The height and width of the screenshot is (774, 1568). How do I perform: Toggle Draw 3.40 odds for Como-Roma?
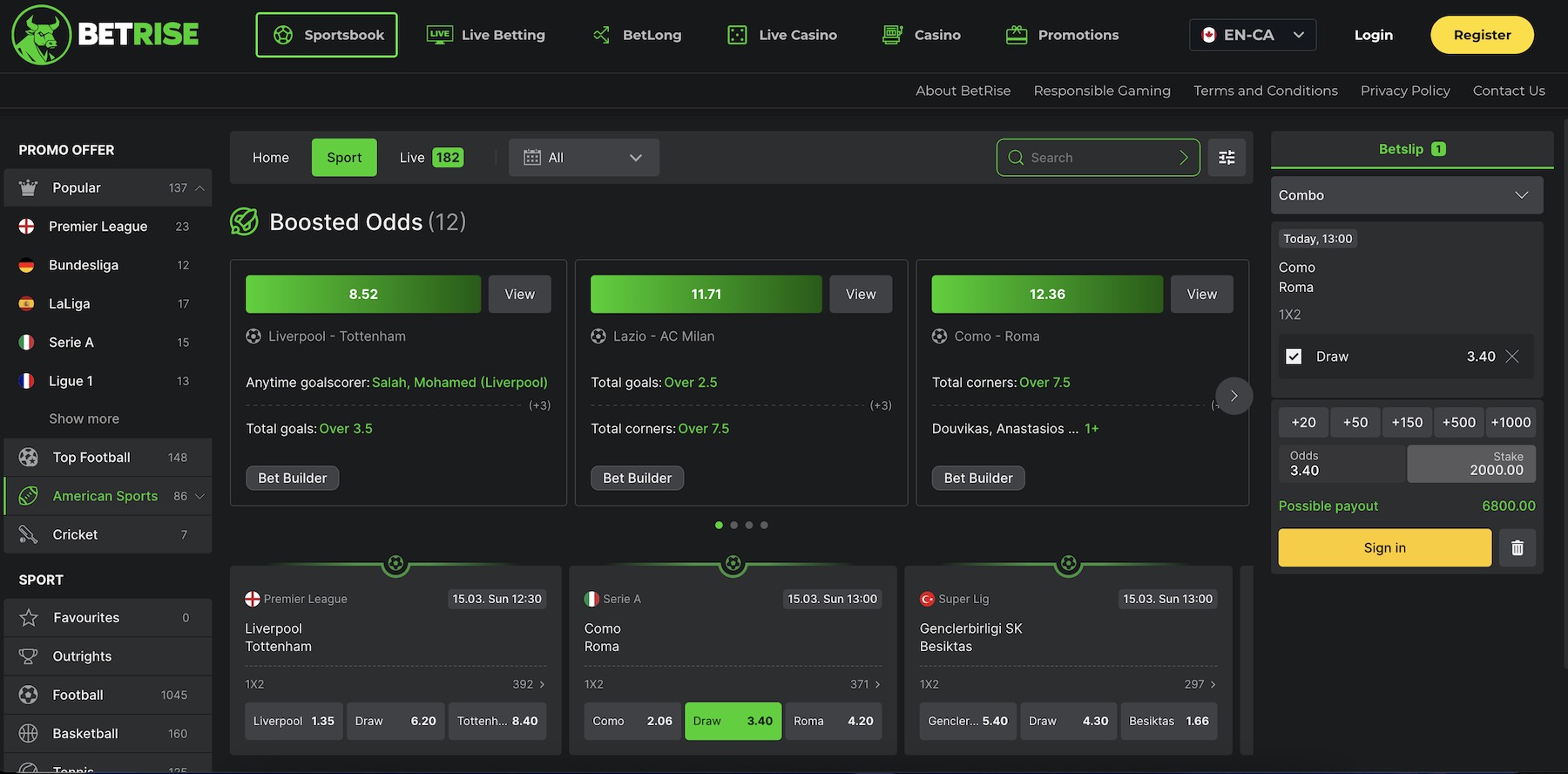coord(733,721)
